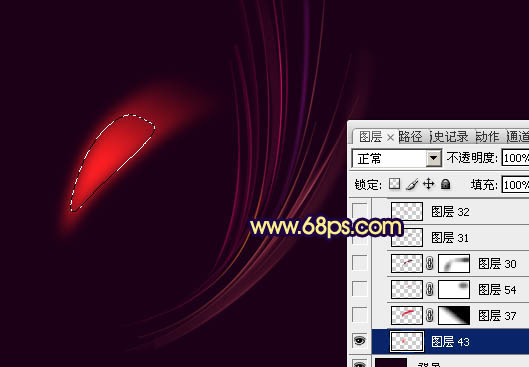Click background layer dark thumbnail
Image resolution: width=529 pixels, height=367 pixels.
click(x=391, y=363)
